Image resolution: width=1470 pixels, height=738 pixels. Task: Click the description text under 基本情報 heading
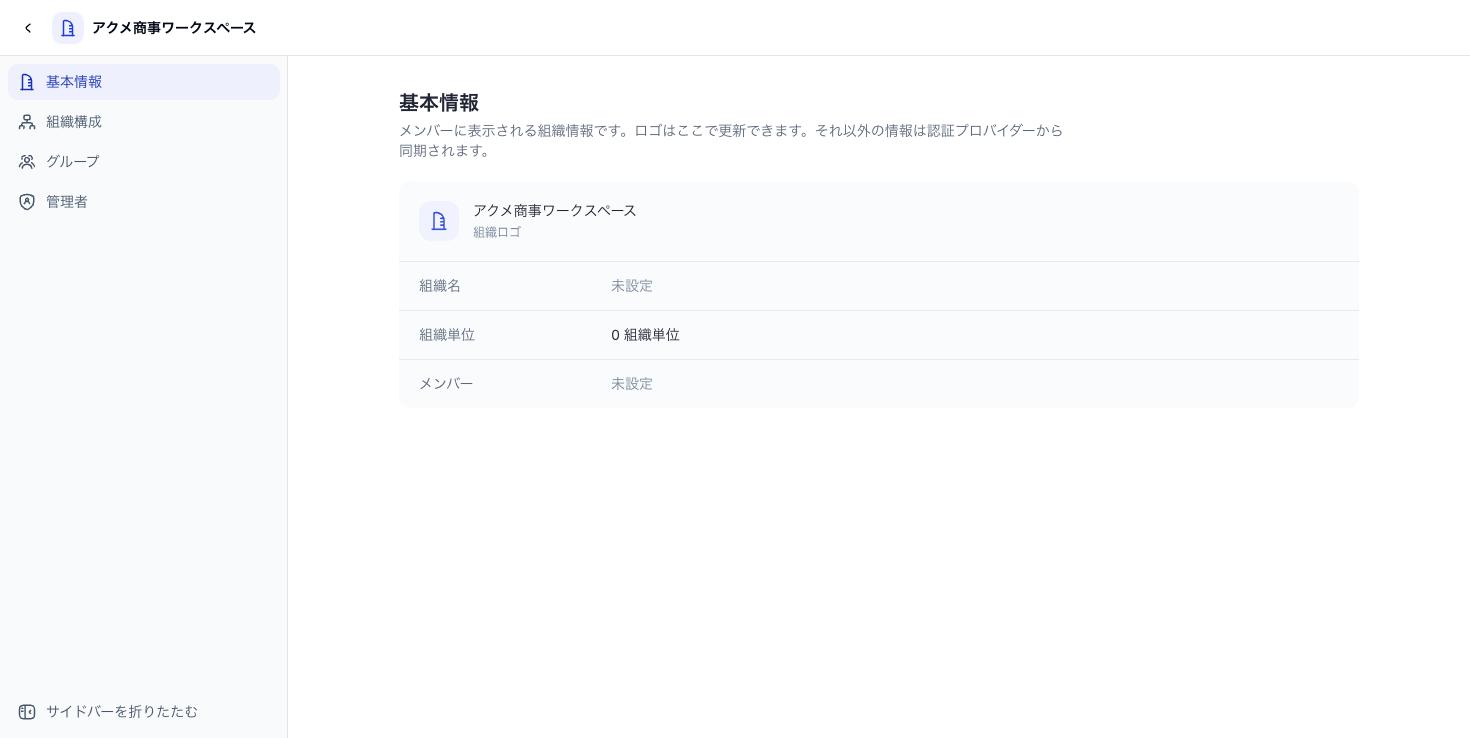[x=731, y=141]
